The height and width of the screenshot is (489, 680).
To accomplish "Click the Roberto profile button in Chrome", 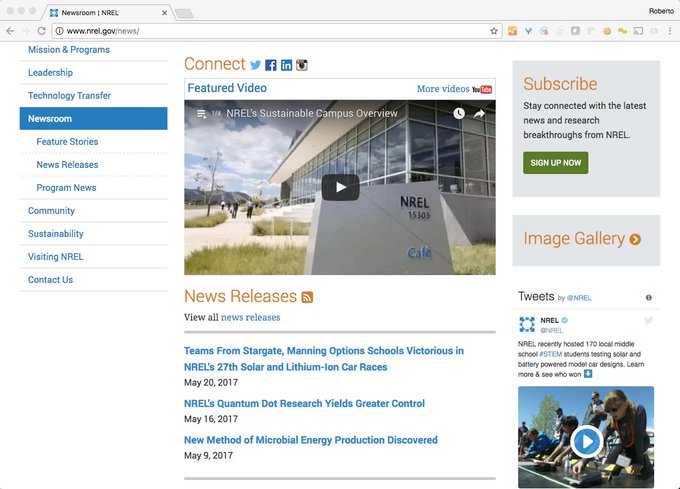I will (661, 11).
